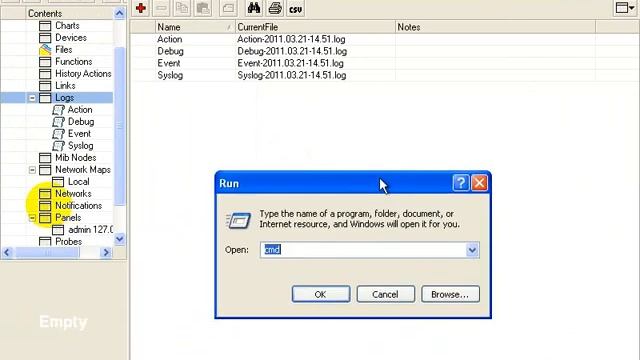Open the Run dialog history dropdown
640x360 pixels.
click(x=472, y=250)
